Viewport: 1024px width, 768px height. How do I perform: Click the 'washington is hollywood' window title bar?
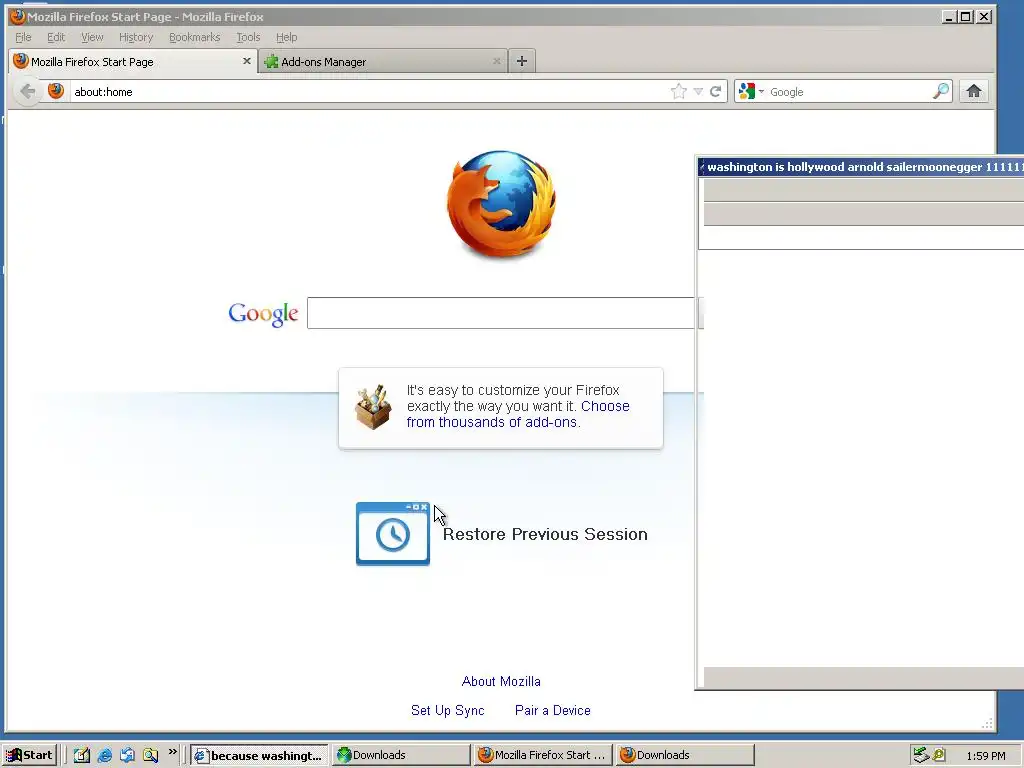tap(861, 167)
